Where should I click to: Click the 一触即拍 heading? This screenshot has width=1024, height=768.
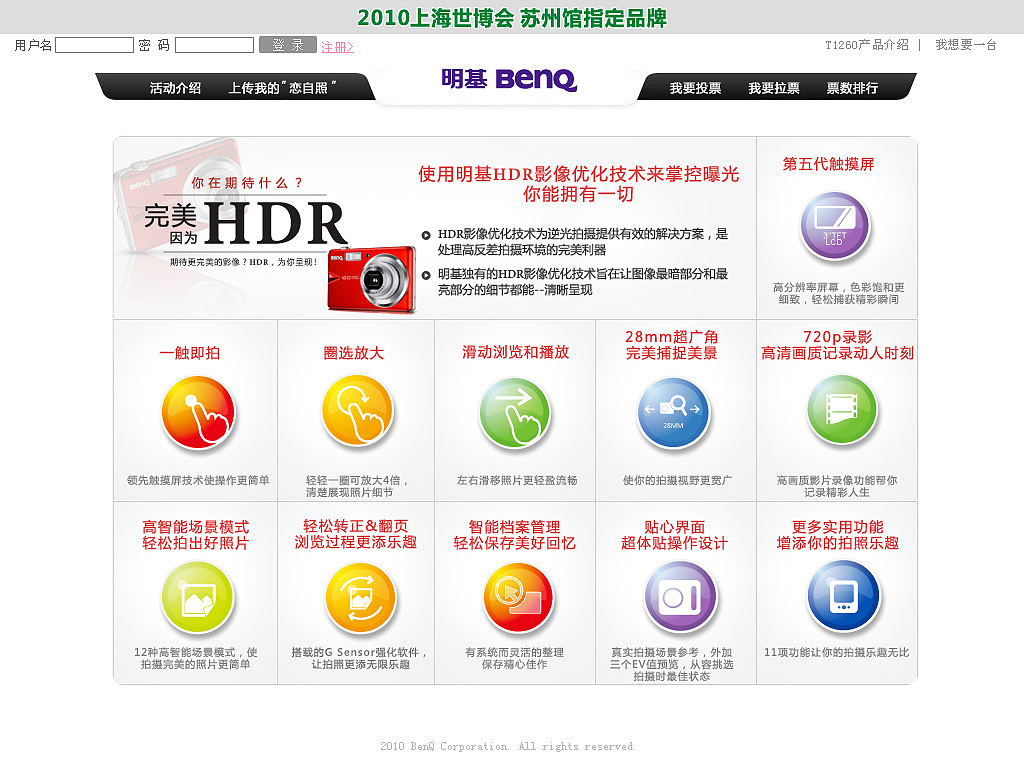pos(189,353)
